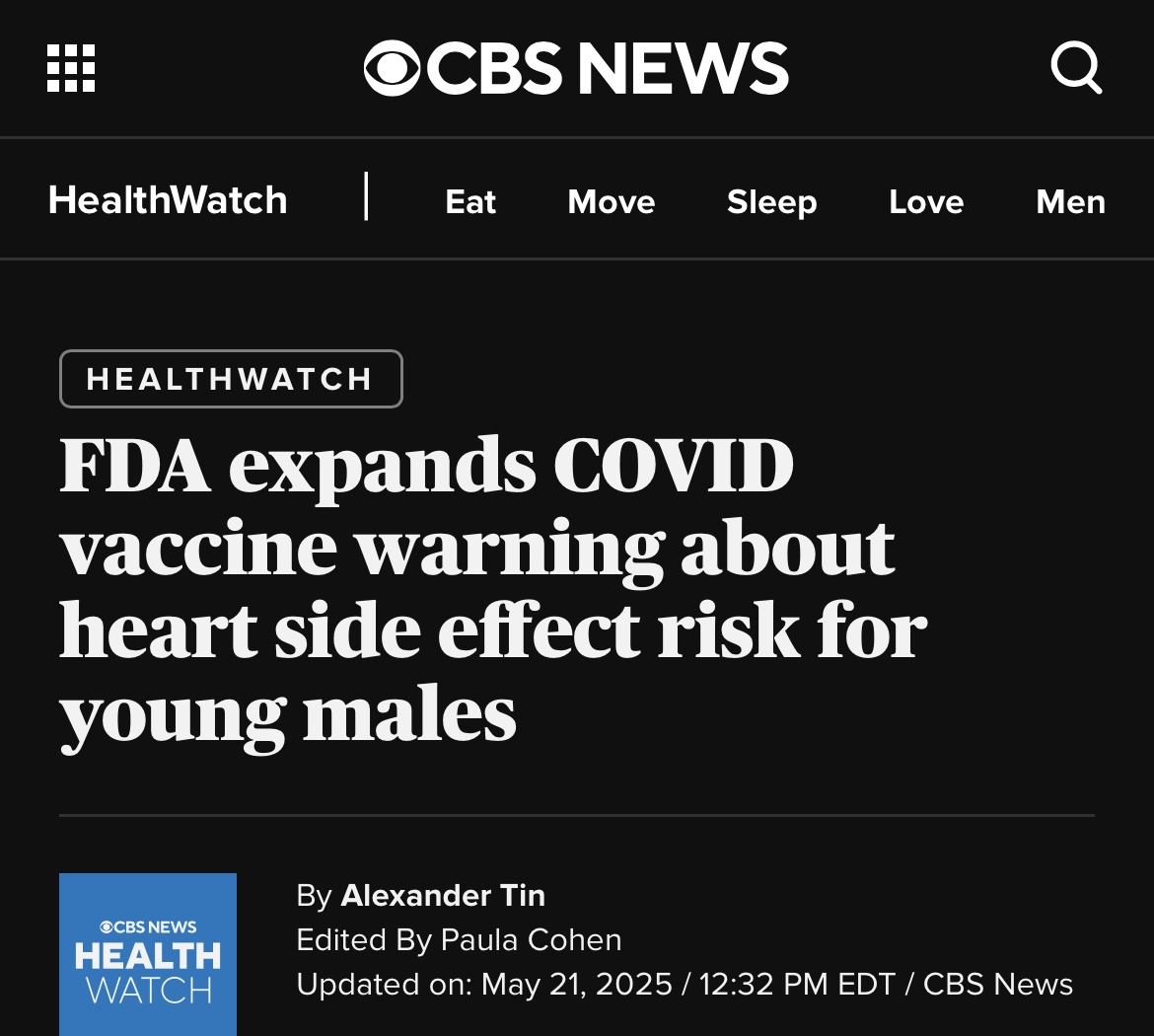Open the Men section
This screenshot has height=1036, width=1154.
[x=1071, y=201]
